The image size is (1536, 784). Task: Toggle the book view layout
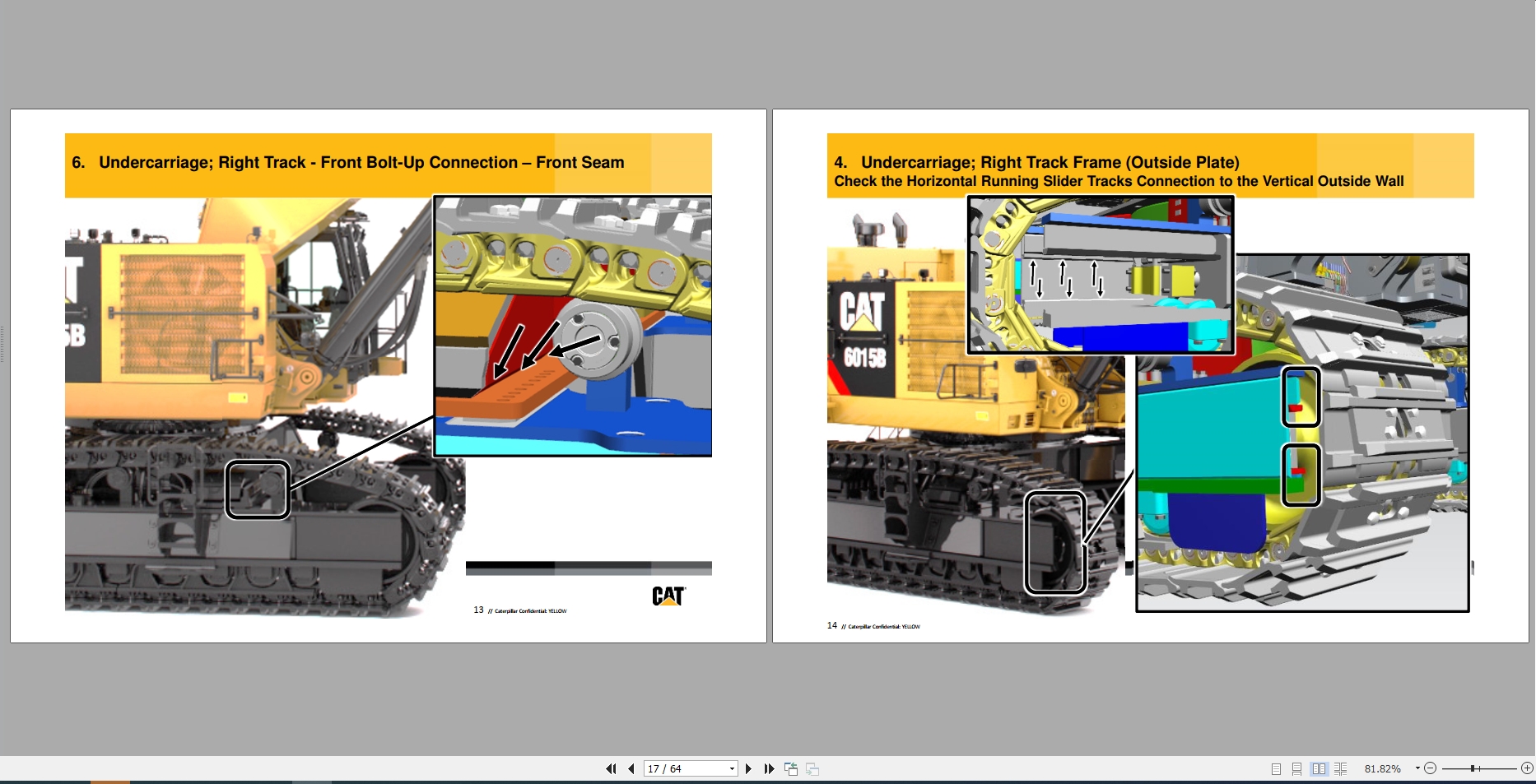[x=1342, y=768]
